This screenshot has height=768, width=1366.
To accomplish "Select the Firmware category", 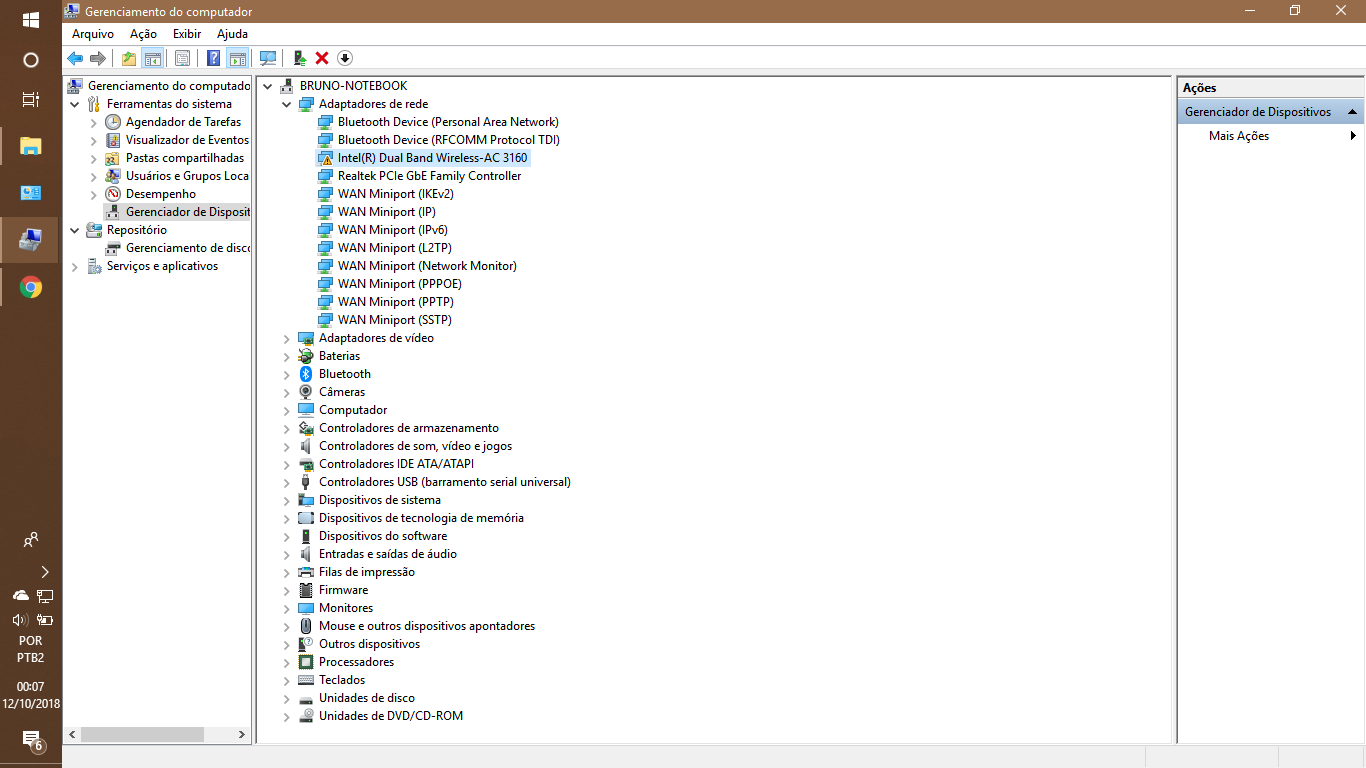I will point(343,590).
